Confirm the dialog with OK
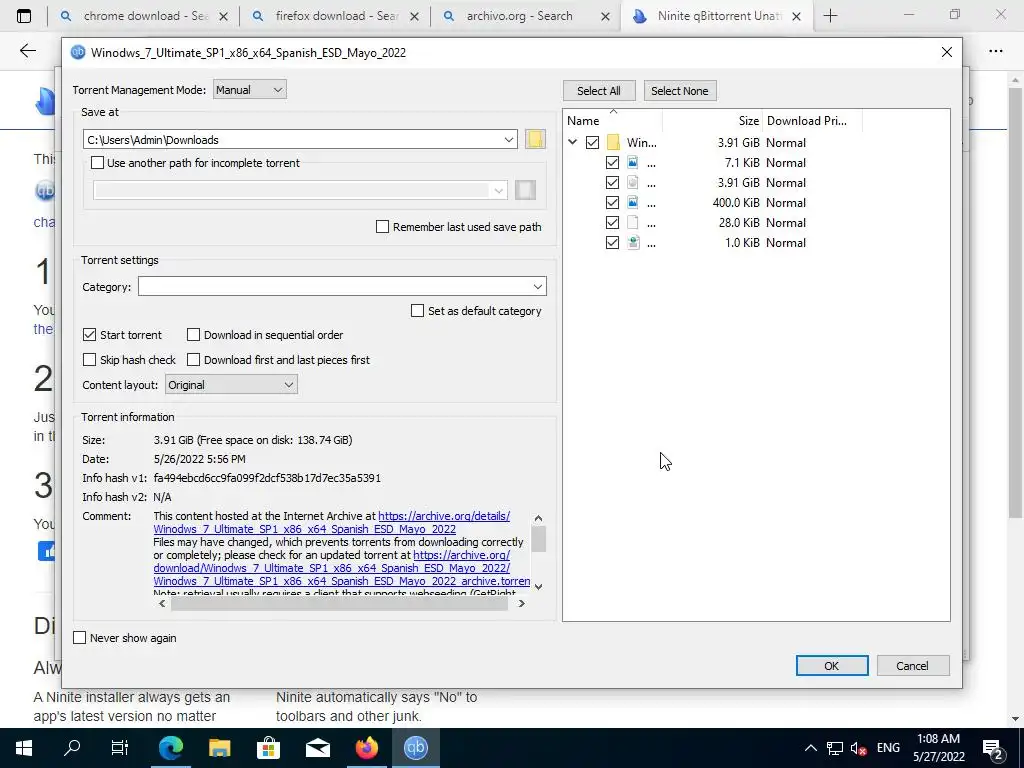Viewport: 1024px width, 768px height. coord(831,665)
